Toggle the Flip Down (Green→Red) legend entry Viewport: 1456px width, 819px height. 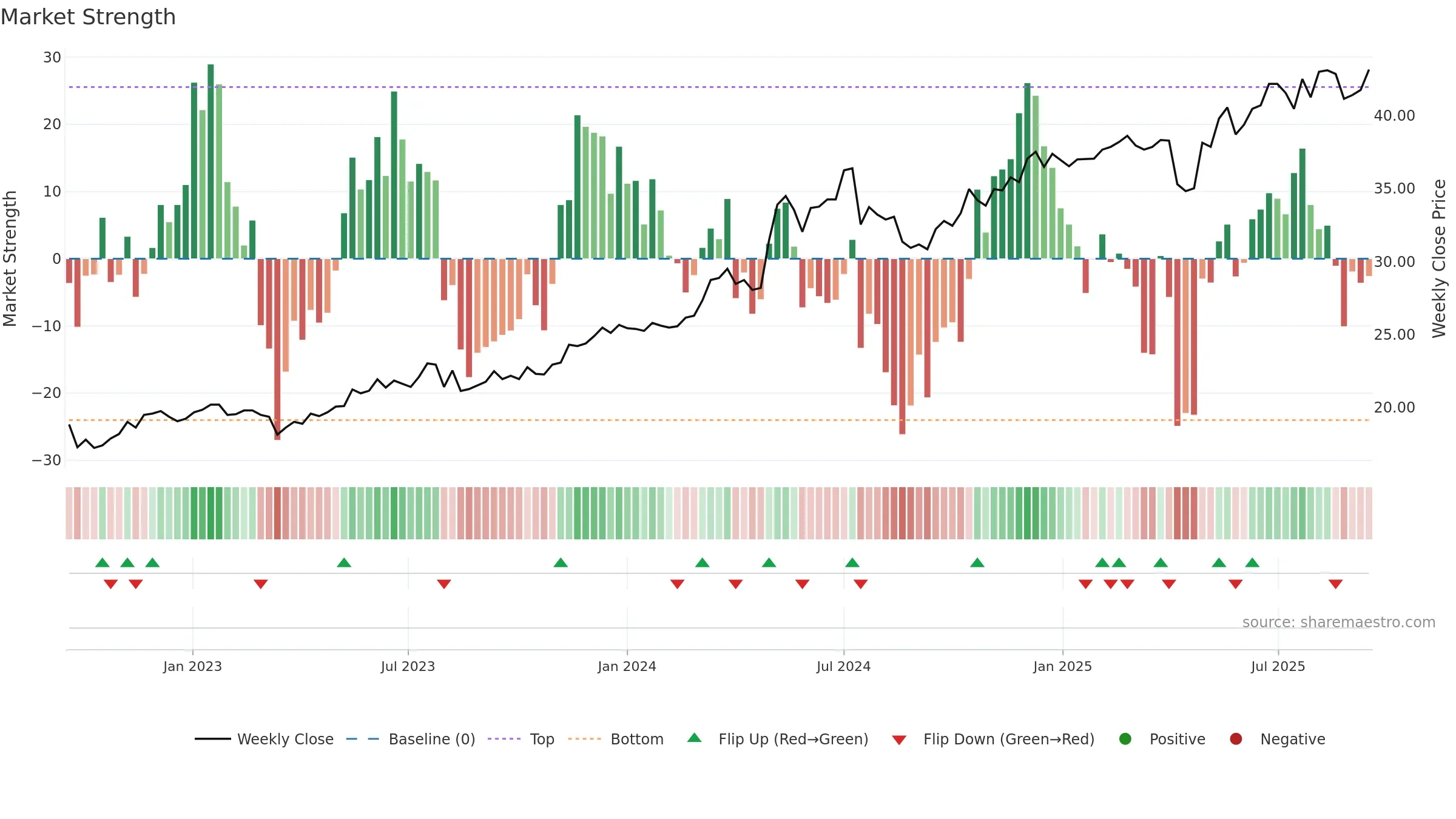993,739
